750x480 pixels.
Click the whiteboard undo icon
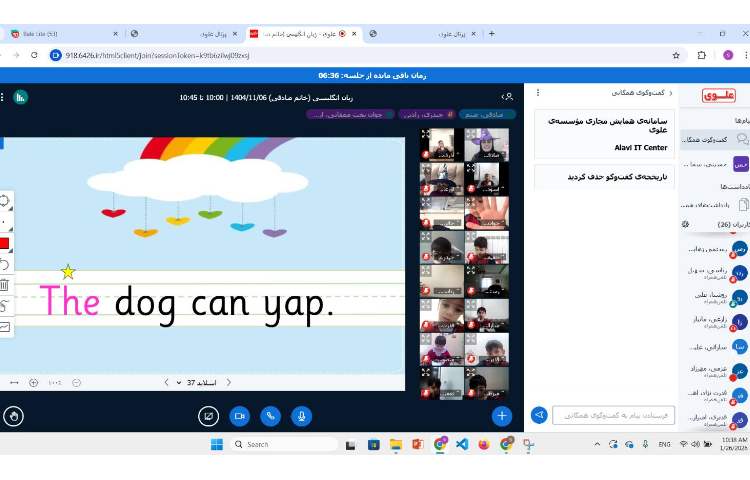5,264
